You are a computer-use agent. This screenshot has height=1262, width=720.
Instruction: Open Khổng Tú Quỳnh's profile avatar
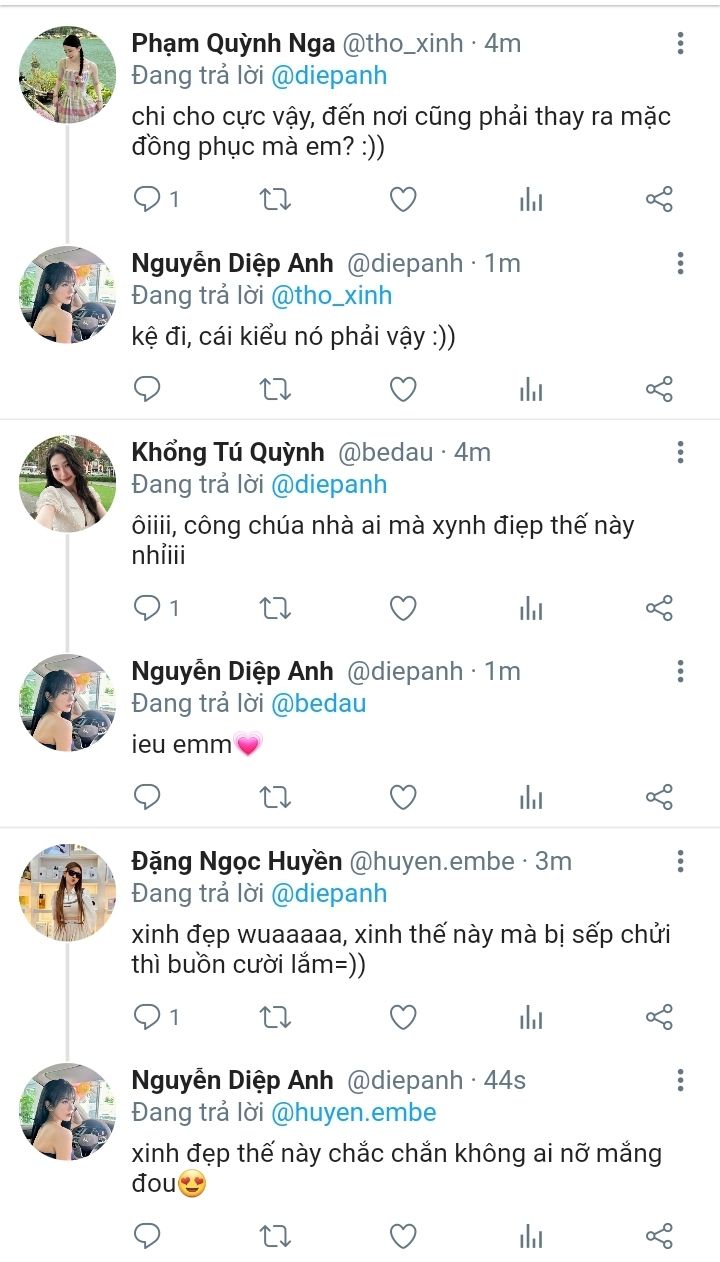tap(68, 483)
